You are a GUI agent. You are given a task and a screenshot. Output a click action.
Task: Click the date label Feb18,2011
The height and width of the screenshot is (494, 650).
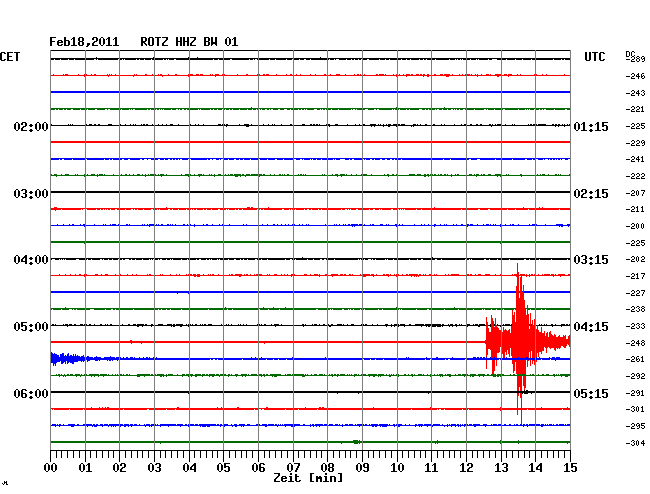[84, 42]
